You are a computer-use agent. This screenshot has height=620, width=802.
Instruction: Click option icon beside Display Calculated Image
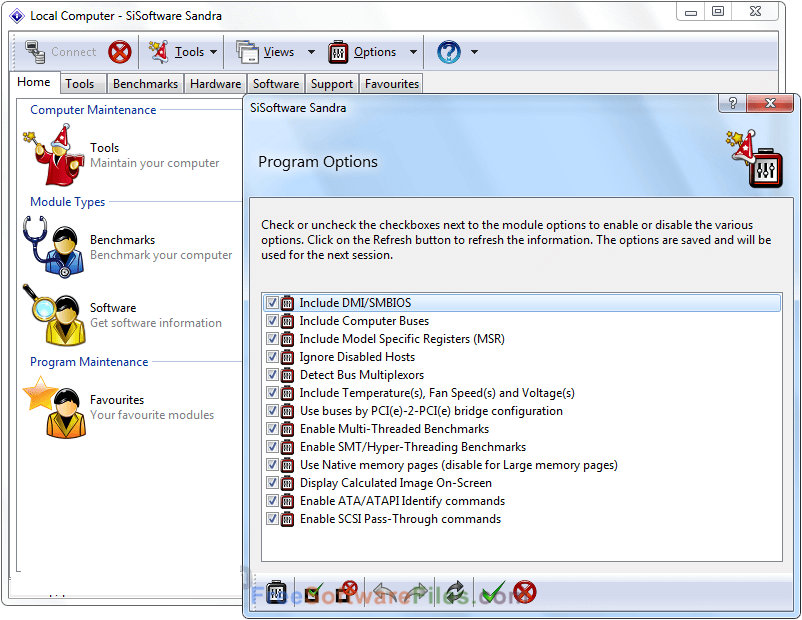[287, 483]
